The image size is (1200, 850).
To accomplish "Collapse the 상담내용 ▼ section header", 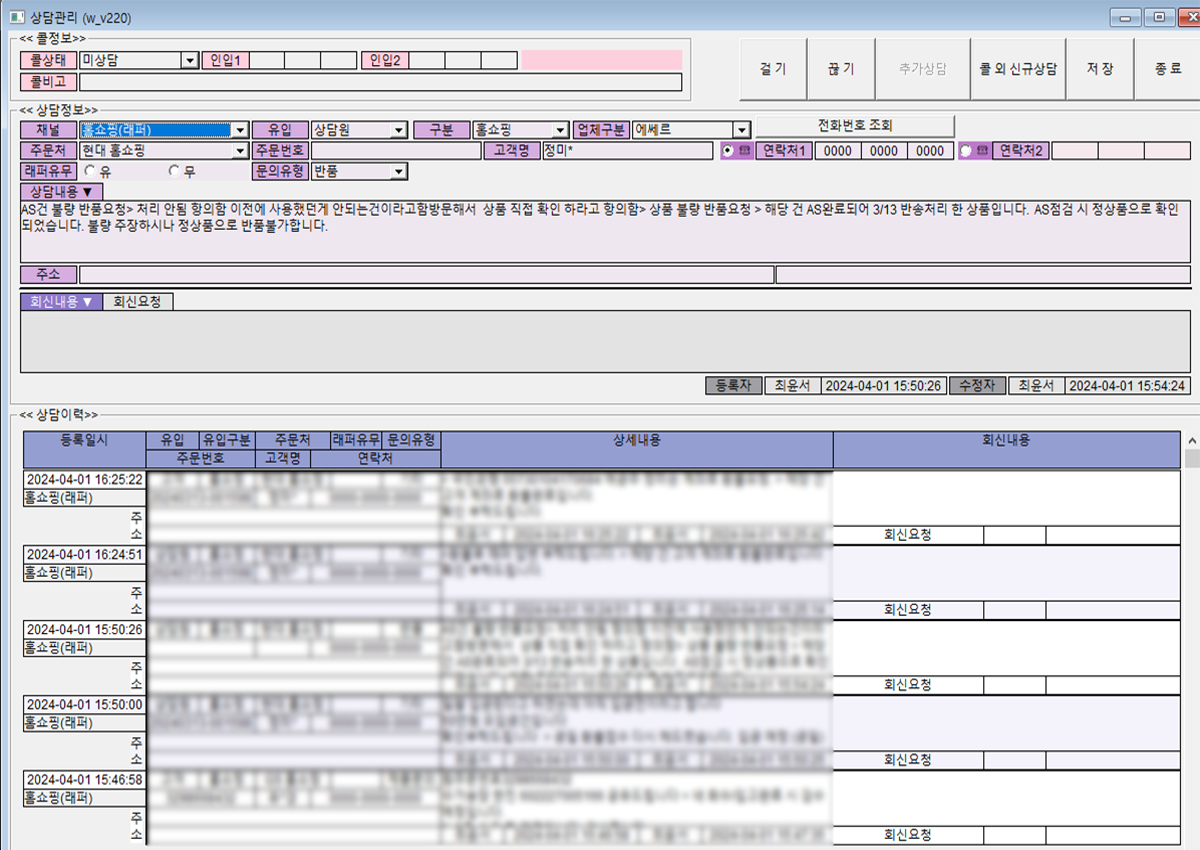I will [x=61, y=191].
